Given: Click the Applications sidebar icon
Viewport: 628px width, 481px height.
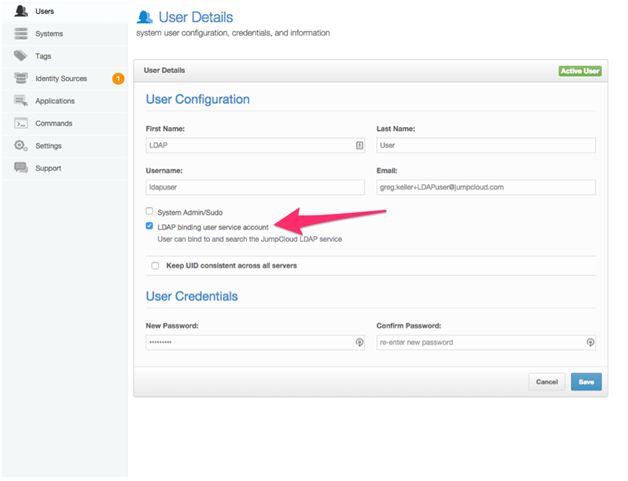Looking at the screenshot, I should 21,100.
